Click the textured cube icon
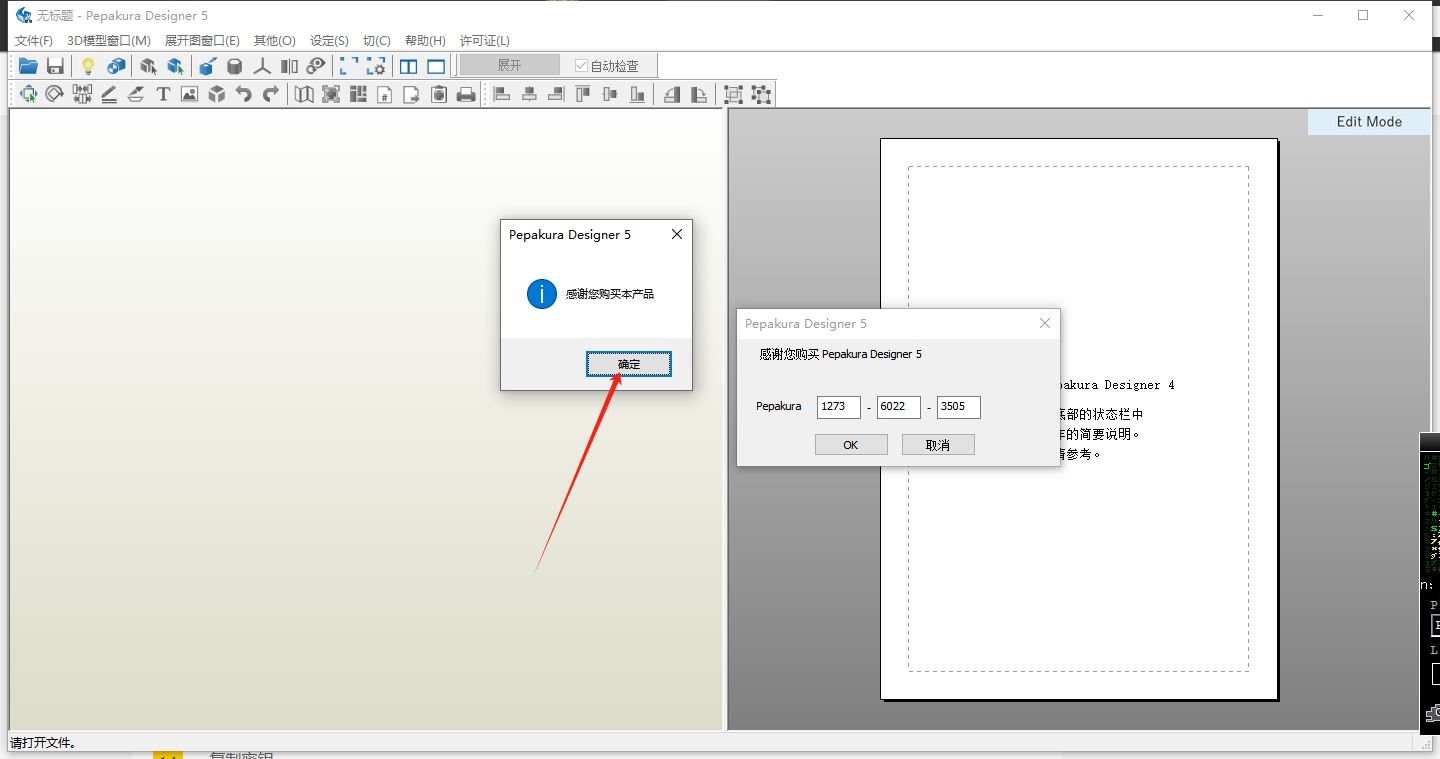The width and height of the screenshot is (1440, 759). [x=116, y=66]
